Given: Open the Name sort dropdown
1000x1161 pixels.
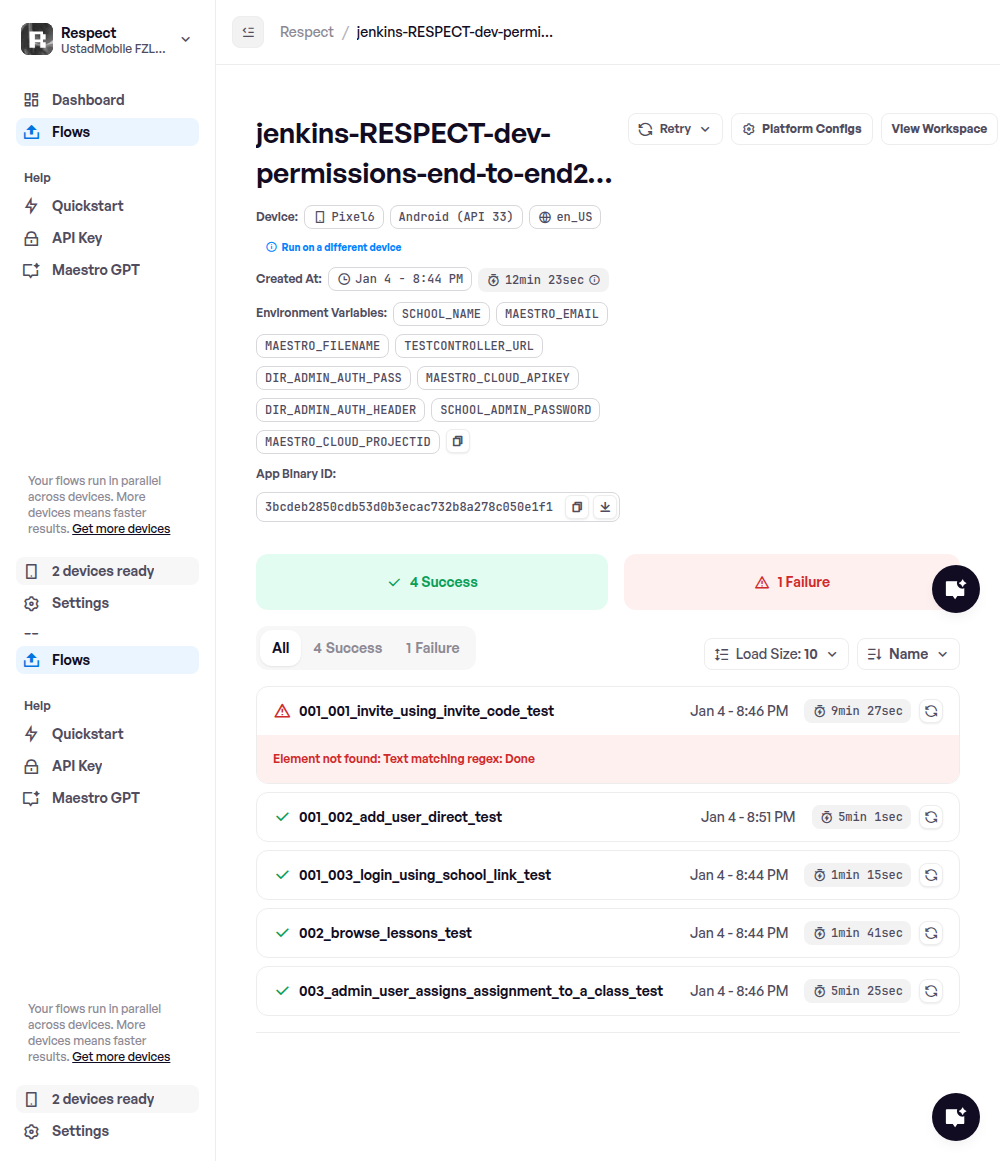Looking at the screenshot, I should pyautogui.click(x=908, y=654).
